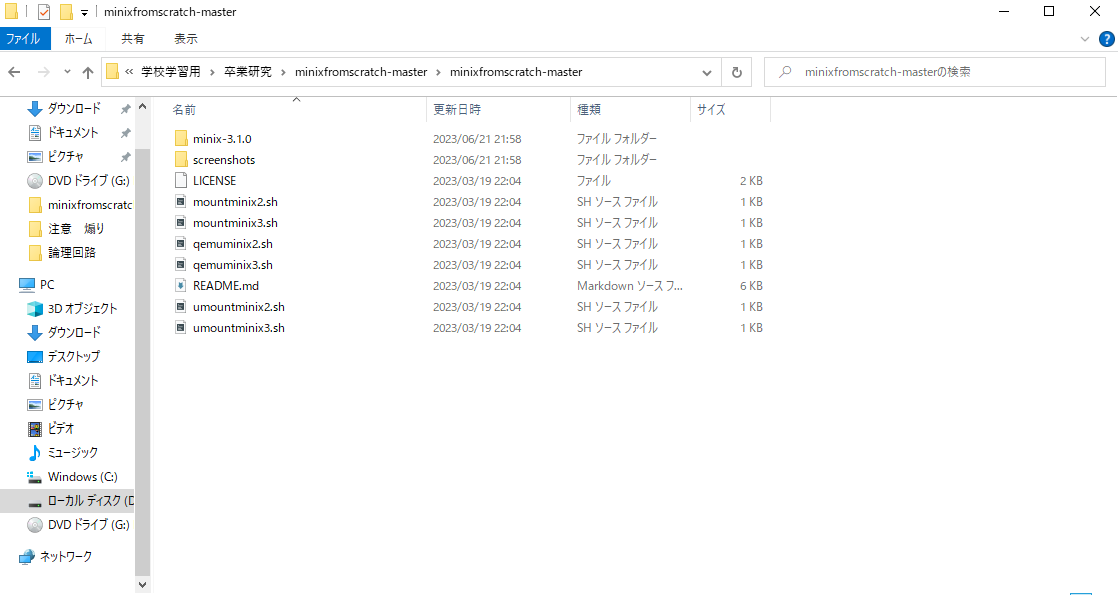
Task: Open the recent locations dropdown arrow
Action: pos(67,72)
